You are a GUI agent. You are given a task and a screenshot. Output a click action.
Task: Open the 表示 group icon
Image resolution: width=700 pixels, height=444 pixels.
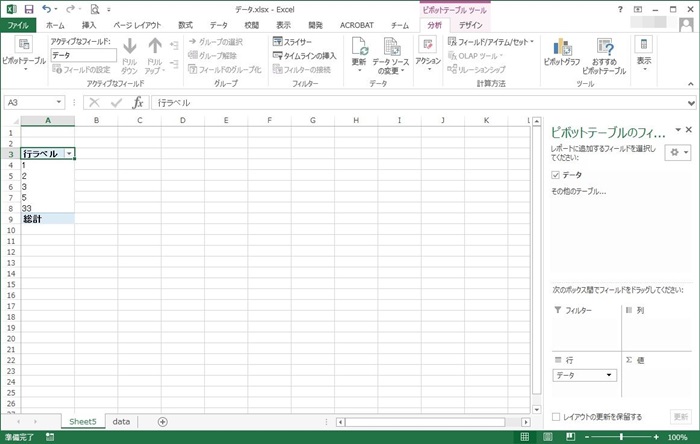coord(643,44)
